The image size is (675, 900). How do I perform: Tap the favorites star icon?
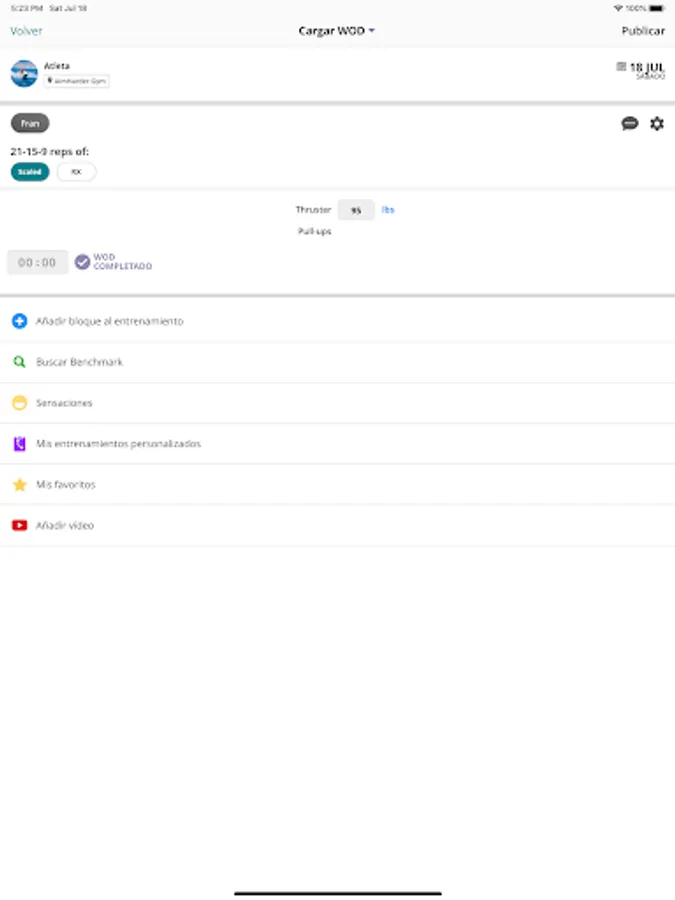[x=20, y=485]
